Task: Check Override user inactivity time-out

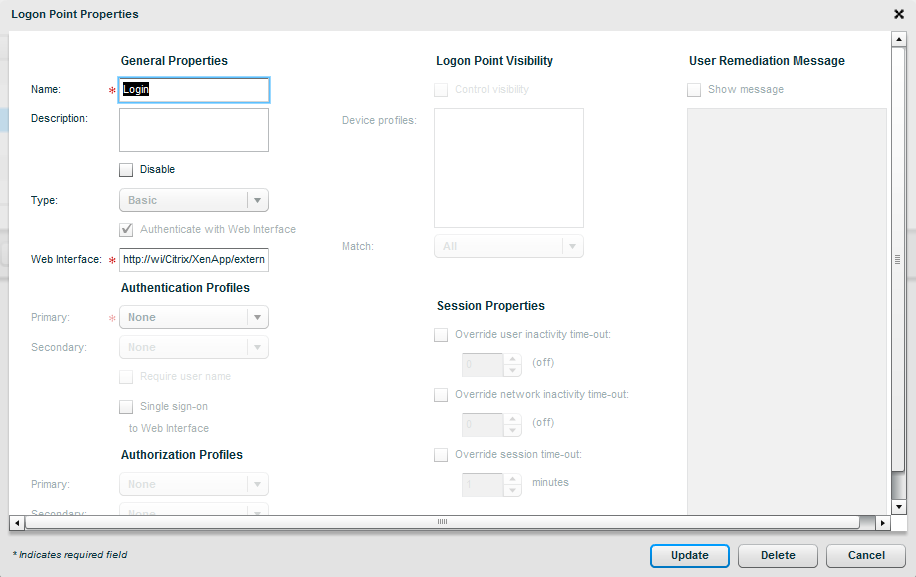Action: (x=441, y=335)
